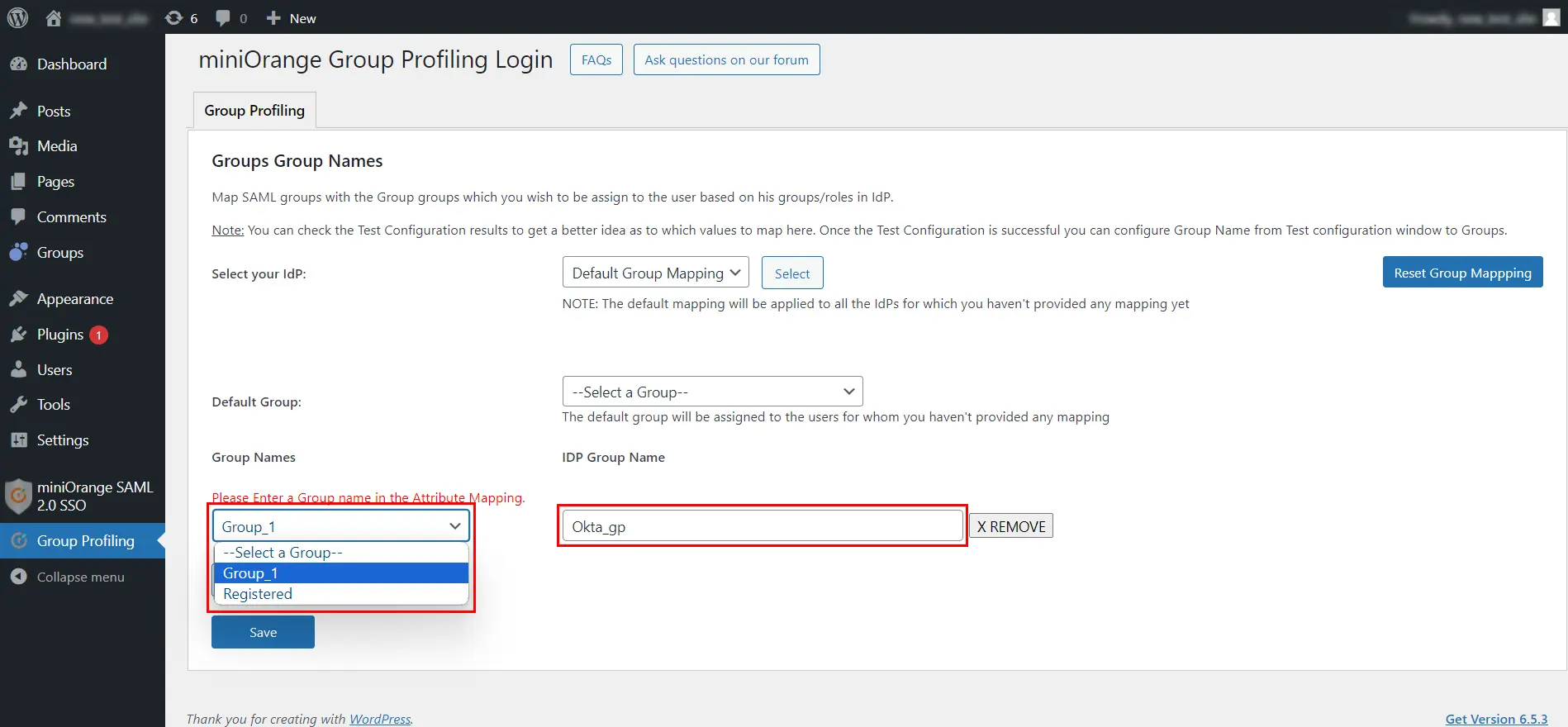Click the WordPress logo icon
Viewport: 1568px width, 727px height.
click(x=17, y=17)
